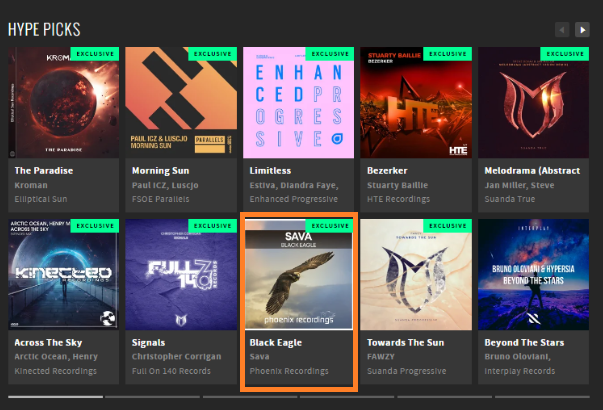Click the HYPE PICKS heading
Viewport: 603px width, 410px height.
click(44, 30)
